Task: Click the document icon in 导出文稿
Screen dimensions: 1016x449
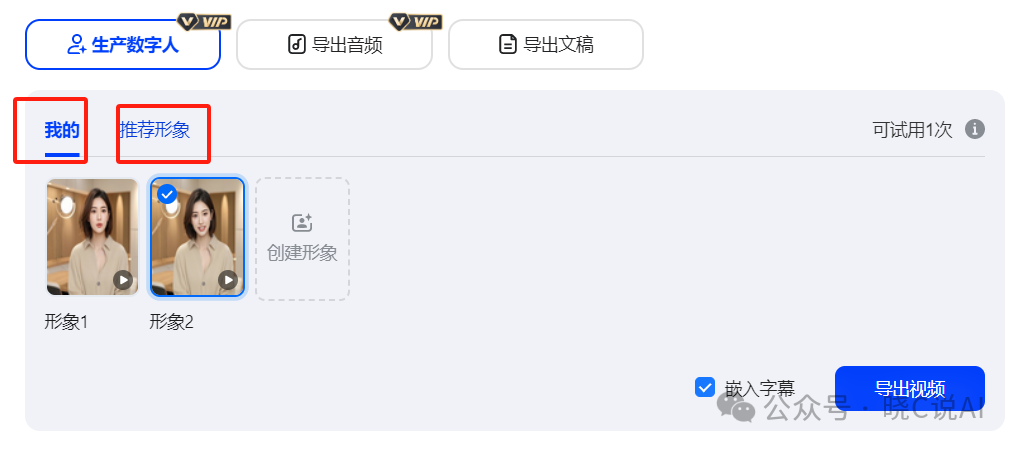Action: [x=508, y=45]
